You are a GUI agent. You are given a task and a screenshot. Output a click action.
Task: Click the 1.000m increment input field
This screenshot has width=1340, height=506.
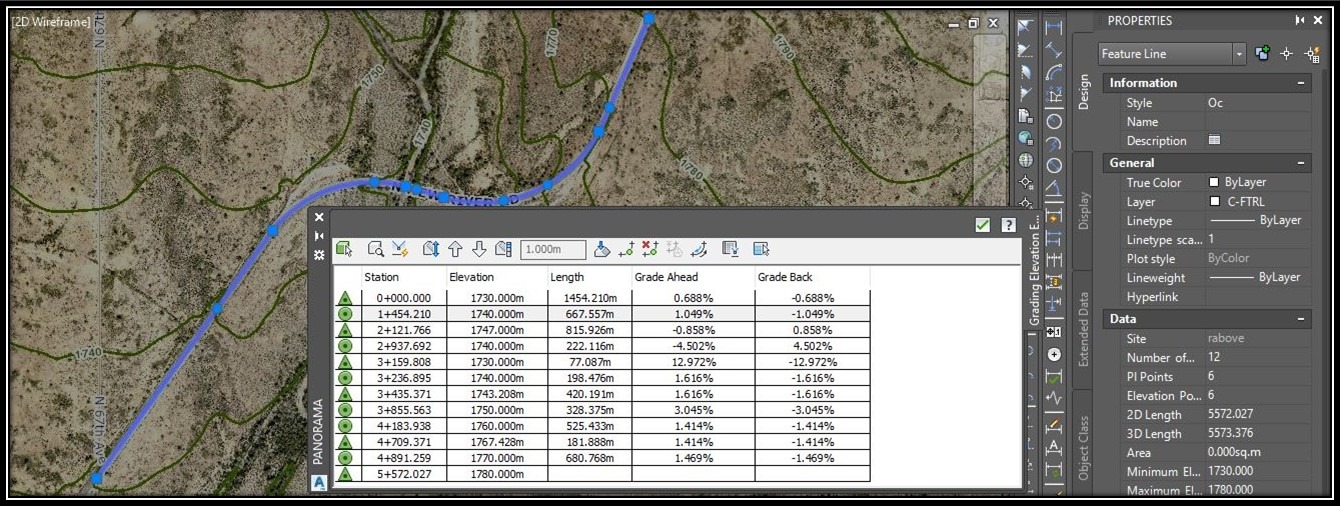coord(553,249)
